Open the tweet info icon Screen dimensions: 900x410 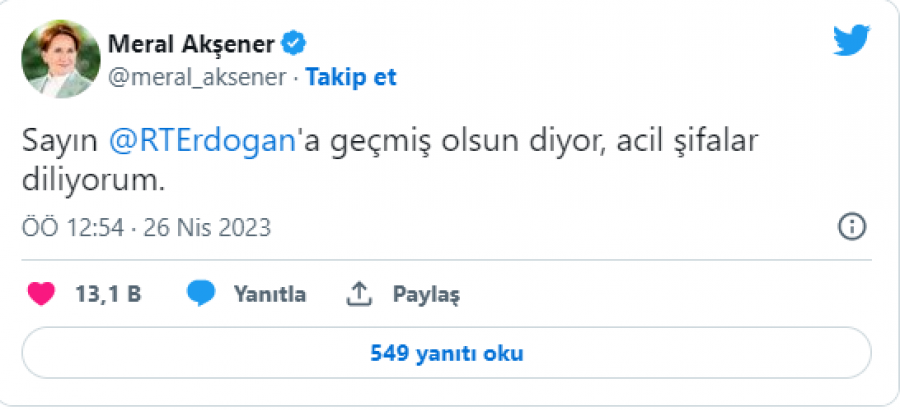pos(851,227)
